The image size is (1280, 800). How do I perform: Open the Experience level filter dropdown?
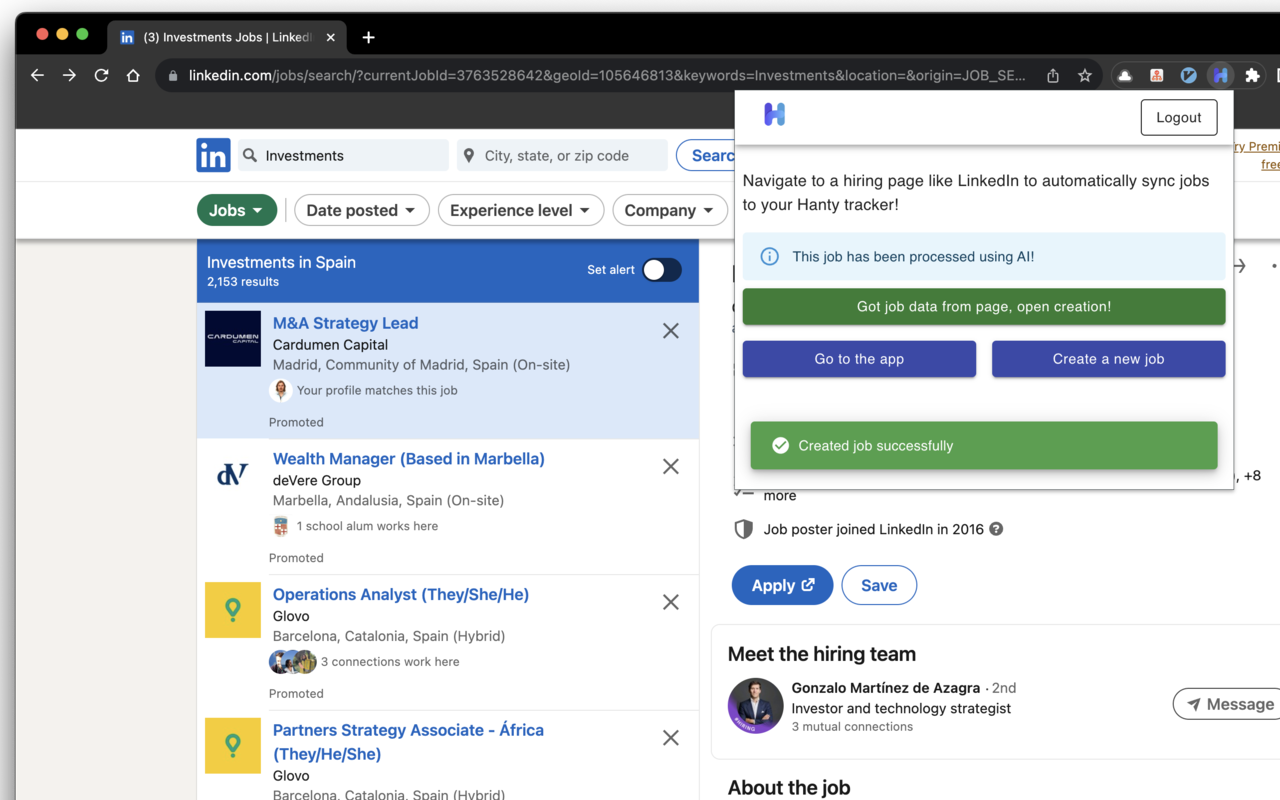click(x=521, y=210)
